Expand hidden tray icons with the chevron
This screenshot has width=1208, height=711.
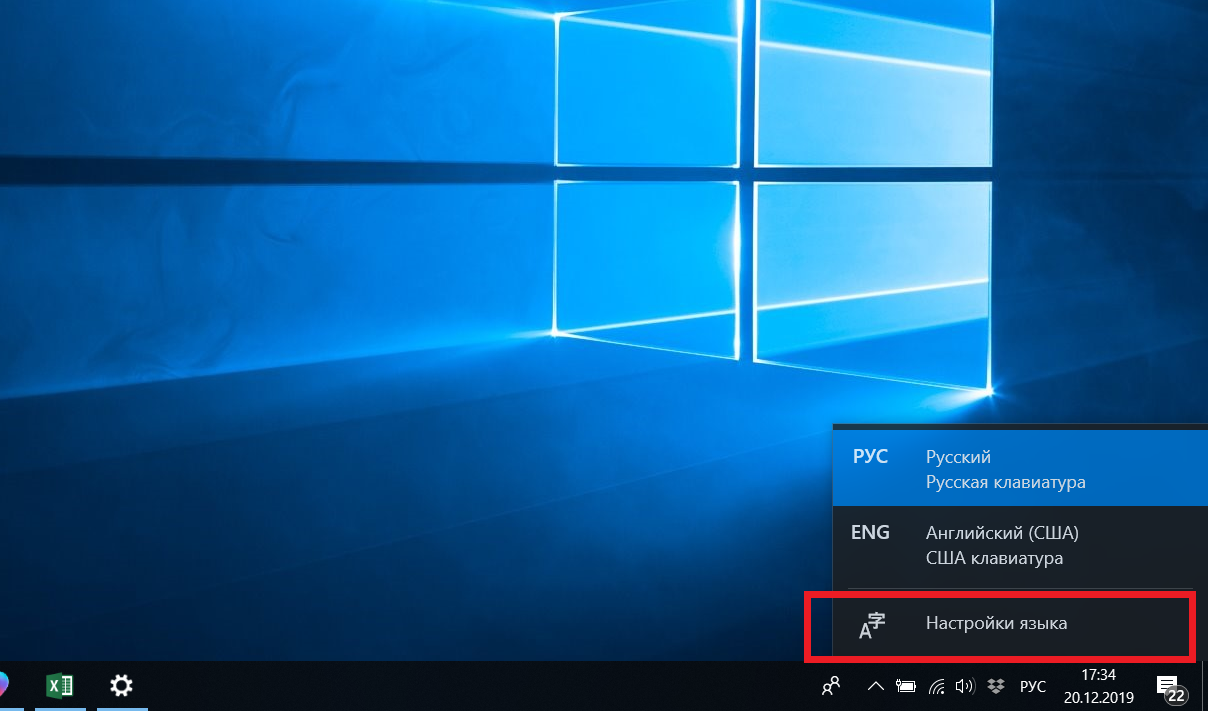(875, 687)
